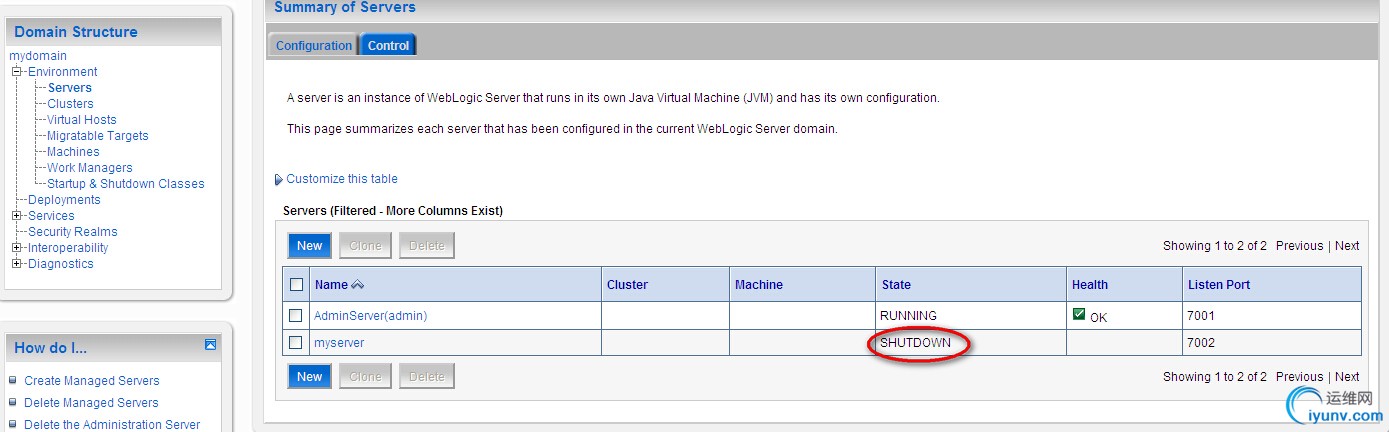Open Security Realms in Domain Structure
1389x432 pixels.
click(73, 232)
